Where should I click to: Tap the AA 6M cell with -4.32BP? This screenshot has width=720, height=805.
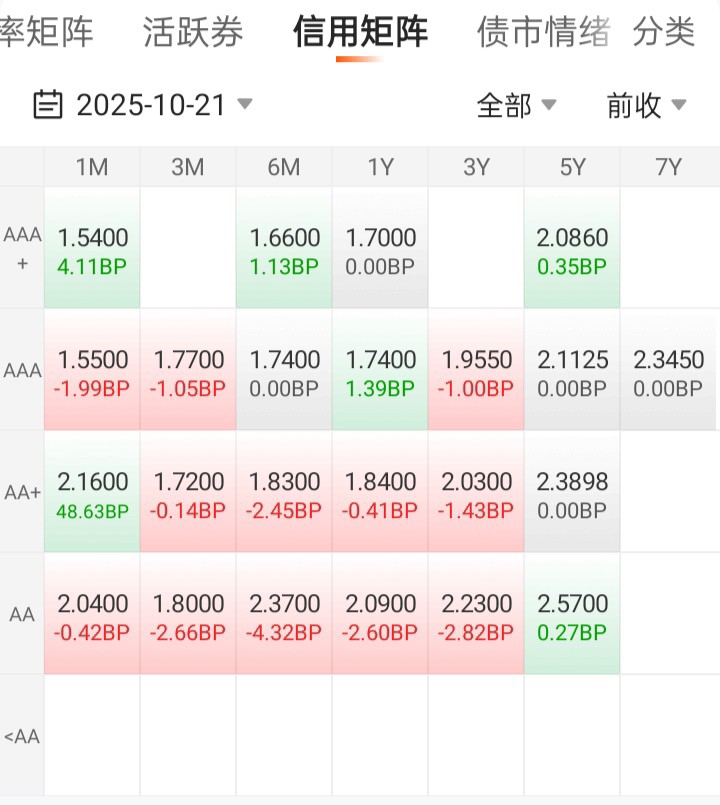pos(284,616)
